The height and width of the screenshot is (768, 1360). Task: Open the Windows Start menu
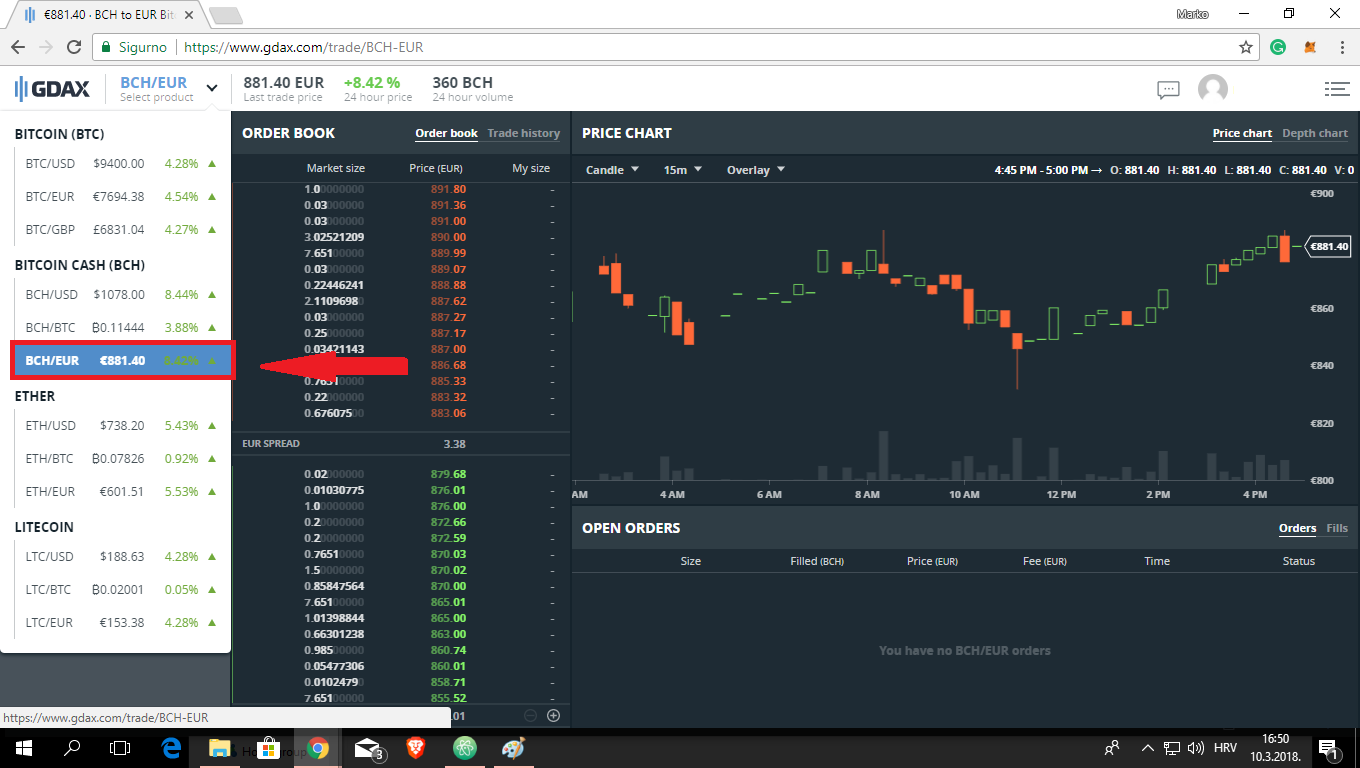click(22, 748)
